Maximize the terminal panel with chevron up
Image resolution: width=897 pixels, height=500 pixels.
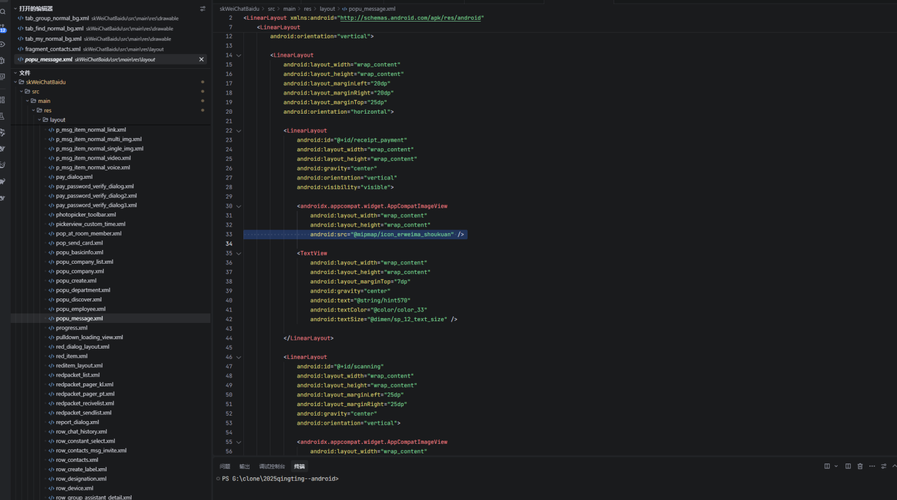pyautogui.click(x=894, y=466)
